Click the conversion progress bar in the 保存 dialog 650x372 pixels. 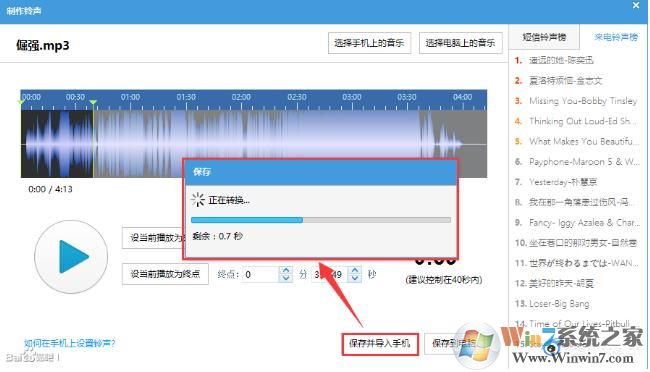(321, 220)
